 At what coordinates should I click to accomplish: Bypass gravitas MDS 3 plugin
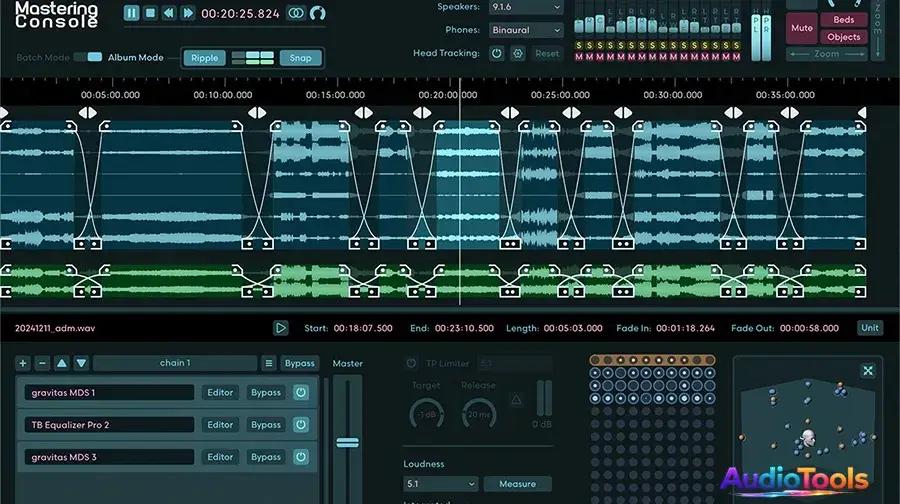(x=266, y=457)
